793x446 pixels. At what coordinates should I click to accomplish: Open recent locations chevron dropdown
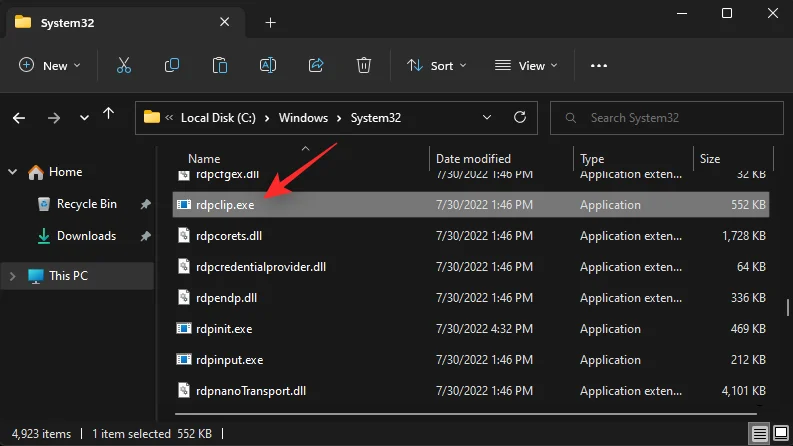[x=84, y=118]
